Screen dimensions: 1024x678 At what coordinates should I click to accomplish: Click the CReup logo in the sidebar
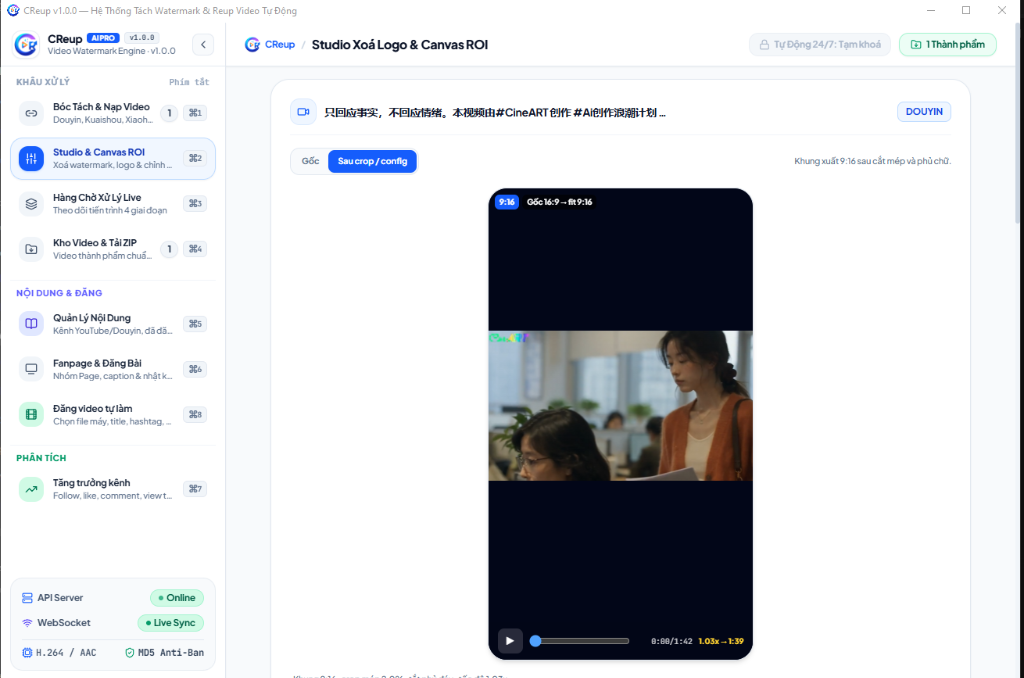(x=26, y=44)
